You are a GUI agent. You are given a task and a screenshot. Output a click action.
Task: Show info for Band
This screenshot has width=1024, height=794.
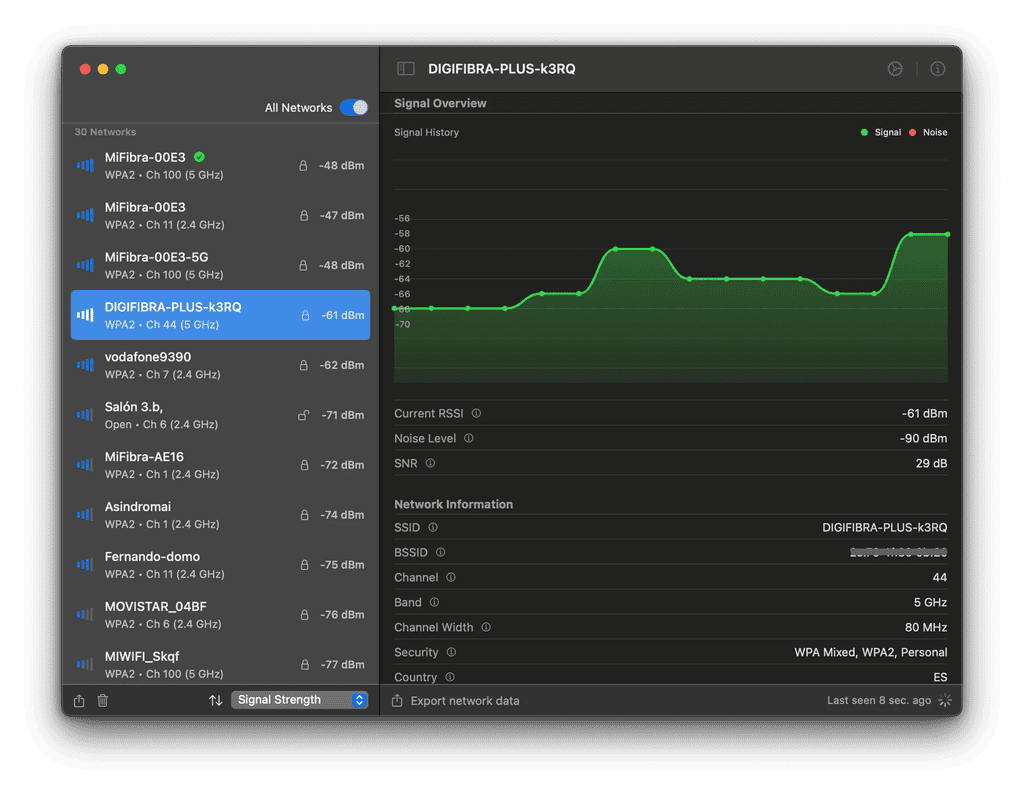point(434,602)
